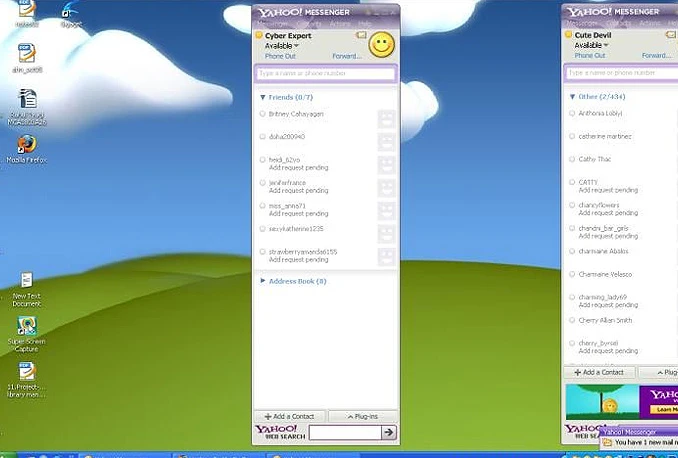Image resolution: width=678 pixels, height=458 pixels.
Task: Select contact sexykatherine1235
Action: click(x=296, y=228)
